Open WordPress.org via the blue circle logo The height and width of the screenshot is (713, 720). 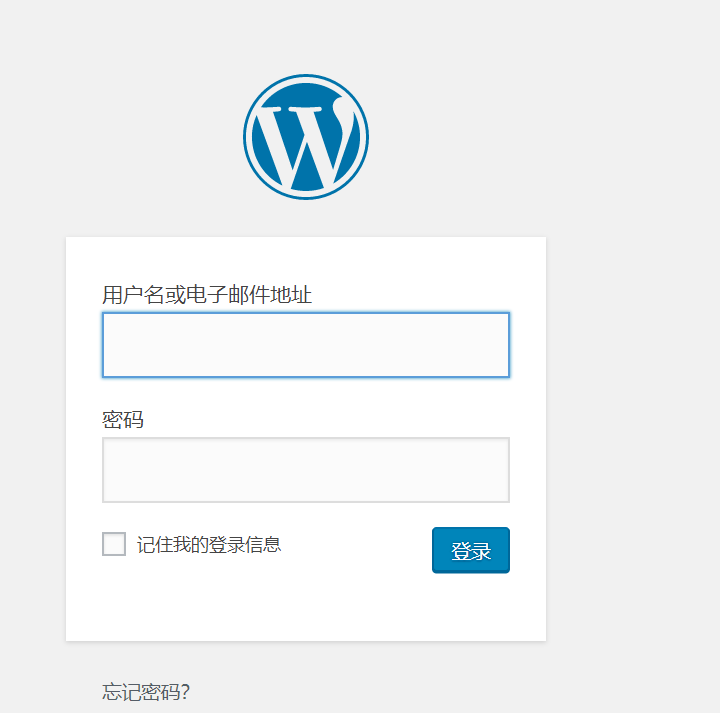[x=306, y=137]
